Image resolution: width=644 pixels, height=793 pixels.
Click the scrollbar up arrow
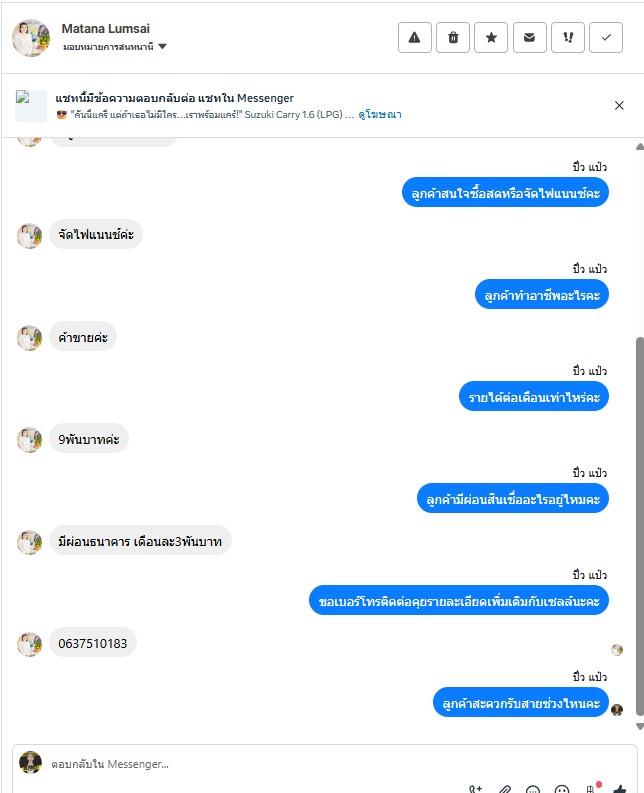pyautogui.click(x=639, y=147)
